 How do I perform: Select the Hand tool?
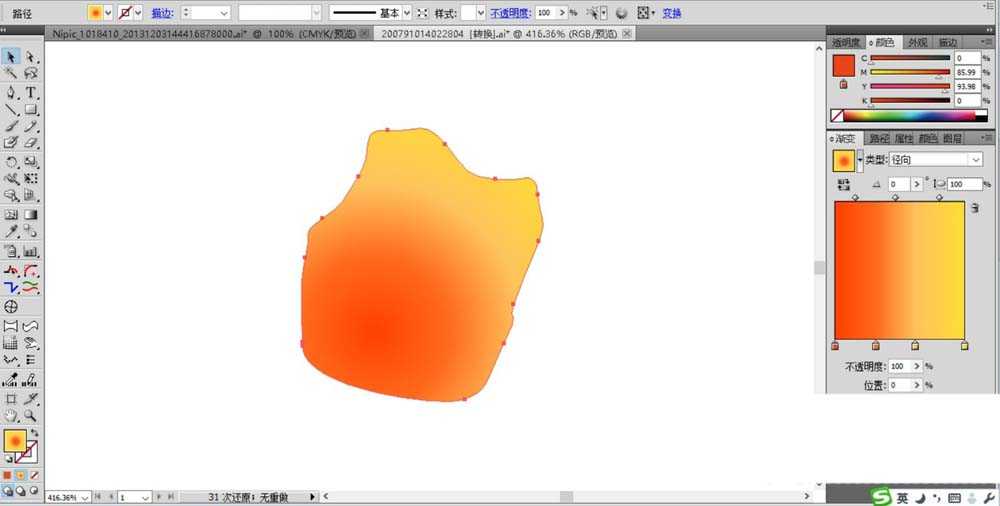tap(11, 416)
